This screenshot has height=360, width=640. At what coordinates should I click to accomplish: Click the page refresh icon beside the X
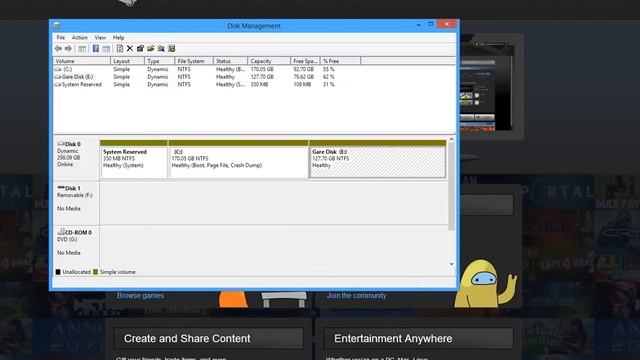click(120, 49)
